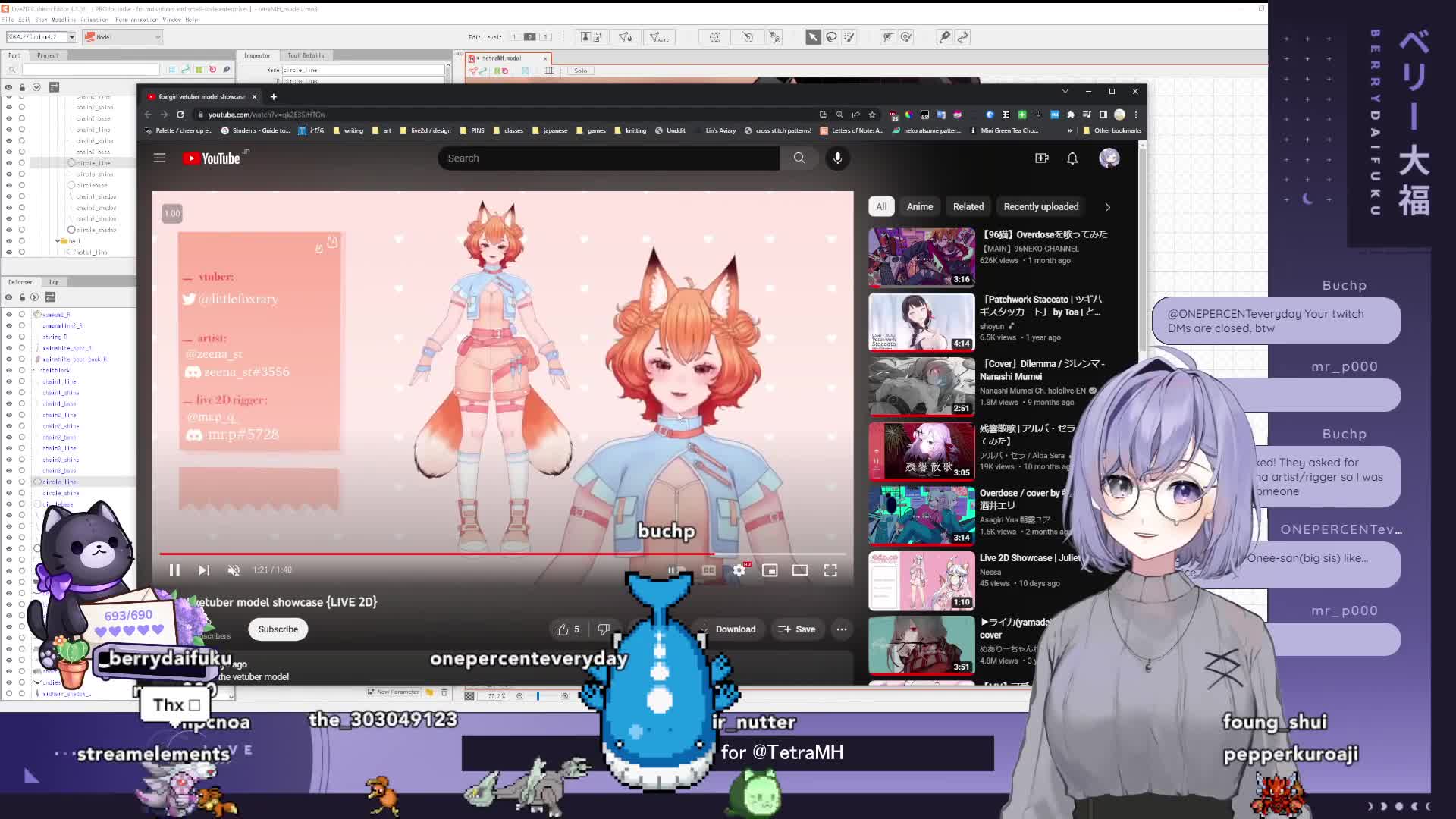Open the Chrome extensions puzzle icon
The height and width of the screenshot is (819, 1456).
tap(1070, 115)
